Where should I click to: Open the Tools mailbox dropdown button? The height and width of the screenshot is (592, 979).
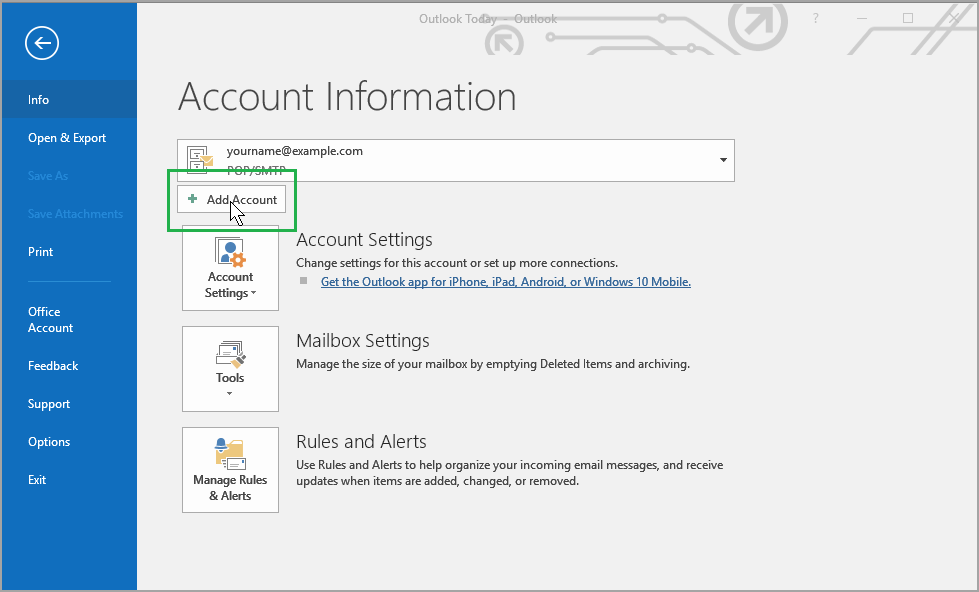(x=230, y=369)
